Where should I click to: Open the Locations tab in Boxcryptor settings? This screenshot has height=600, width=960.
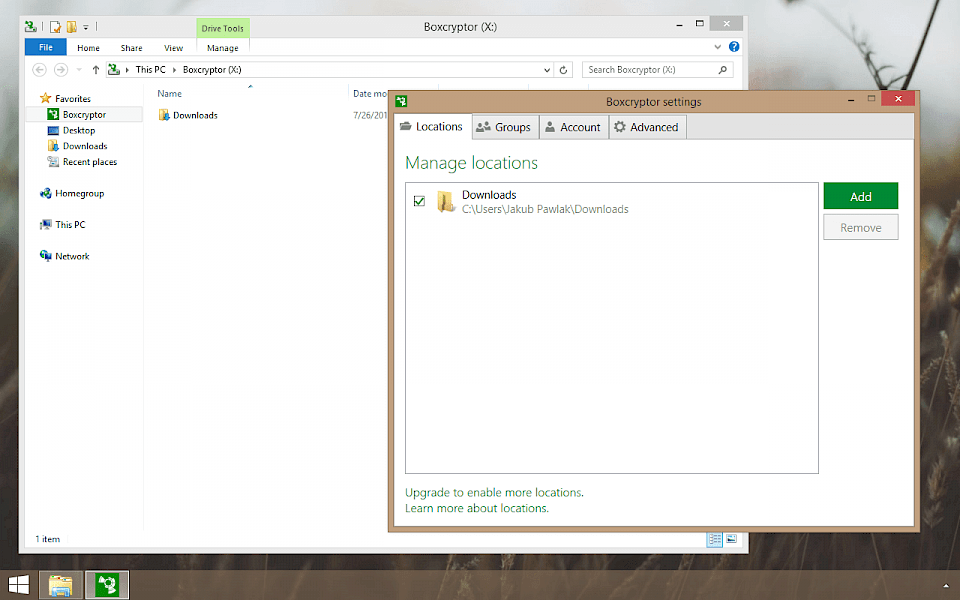coord(433,127)
